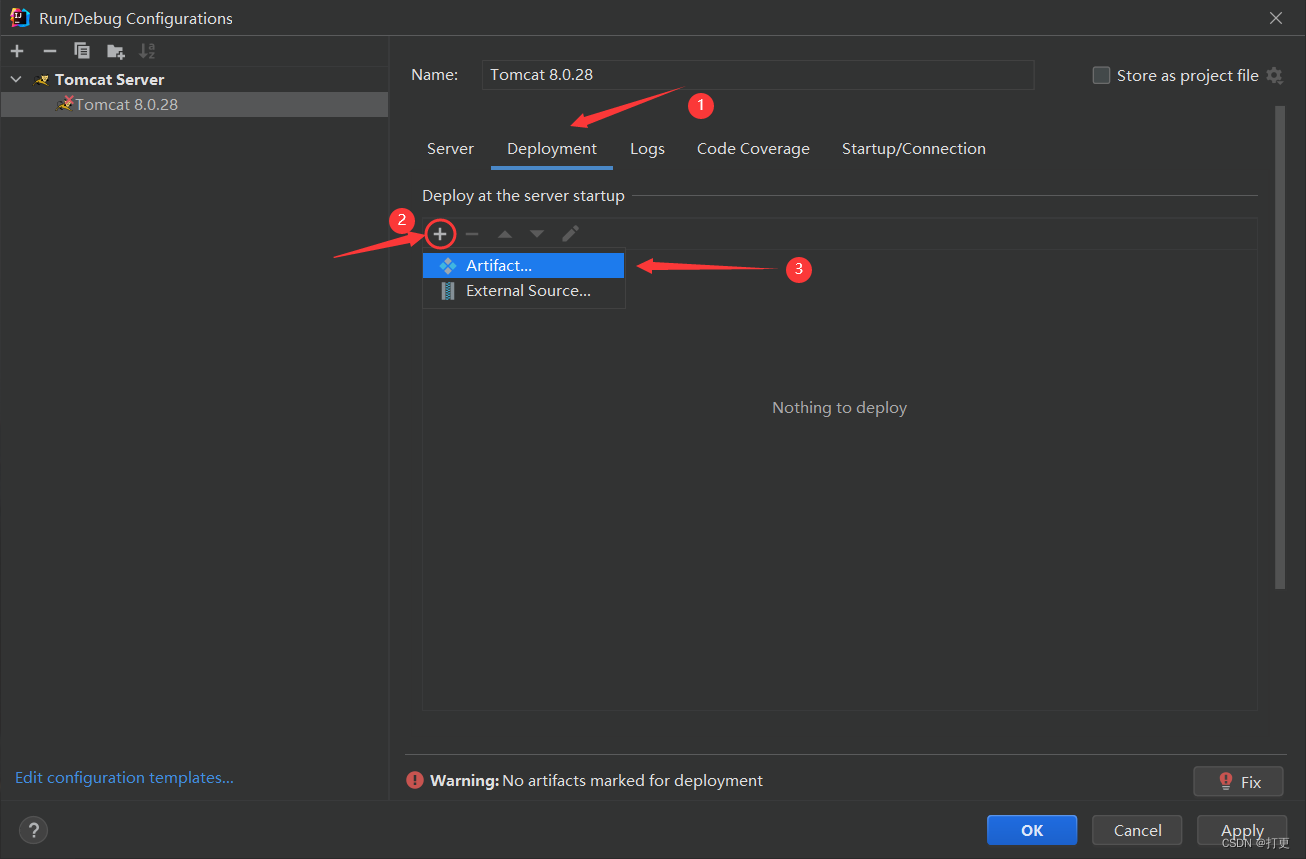
Task: Click the vertical scrollbar on right
Action: (1280, 348)
